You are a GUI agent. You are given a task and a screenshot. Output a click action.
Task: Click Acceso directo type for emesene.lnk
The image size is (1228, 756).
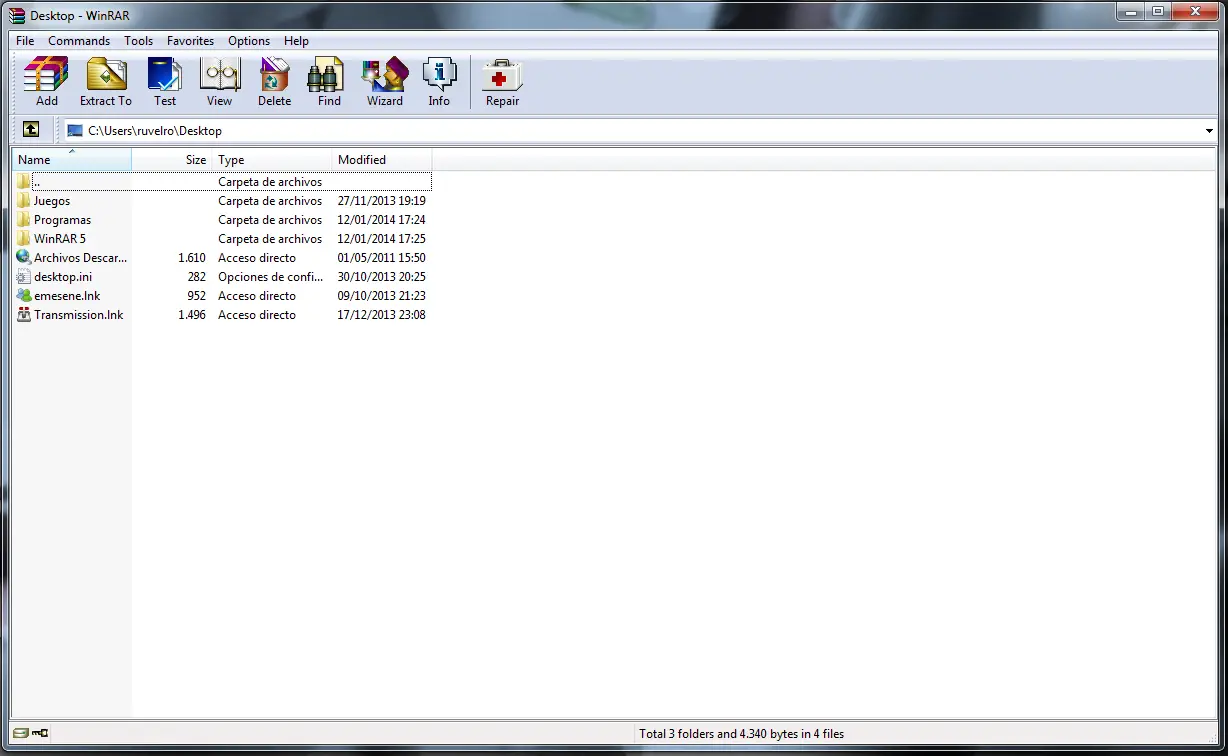click(257, 296)
